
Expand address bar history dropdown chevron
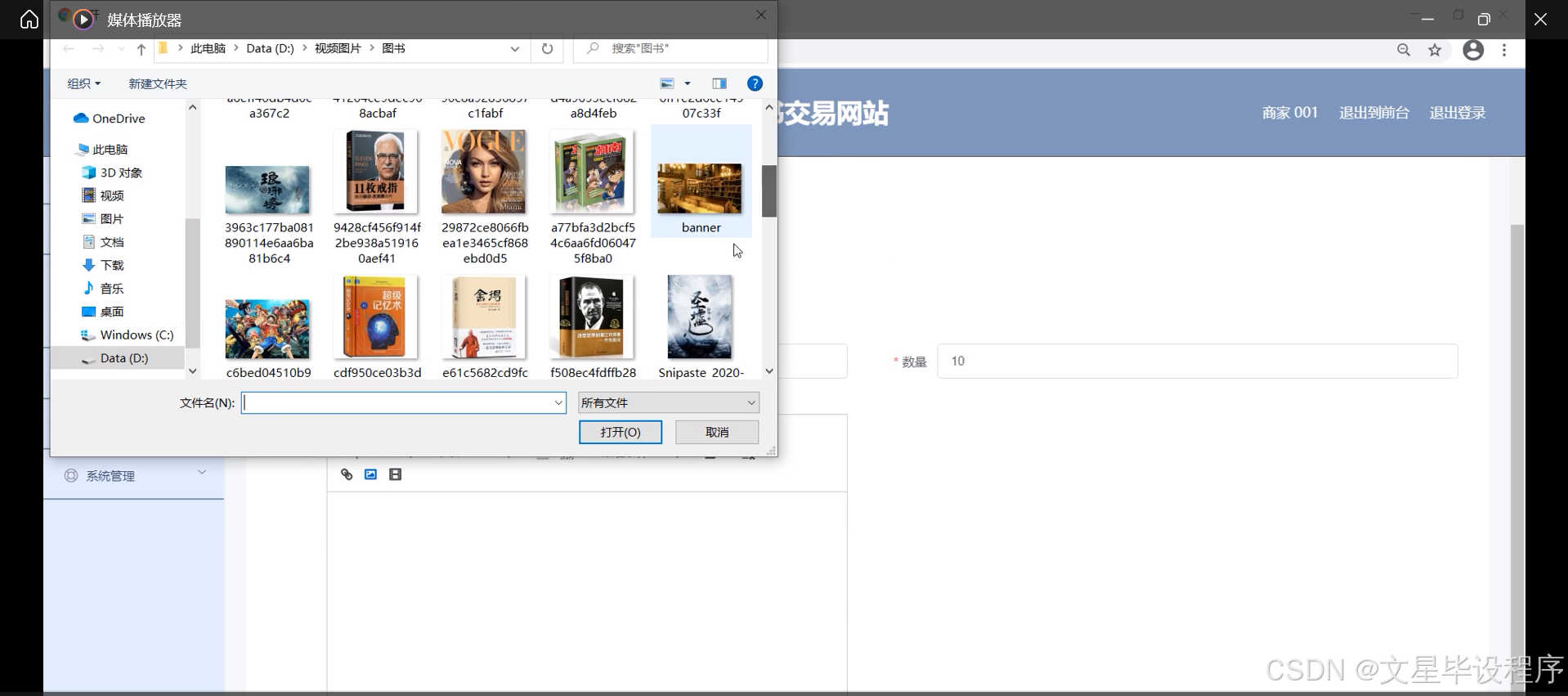coord(515,49)
